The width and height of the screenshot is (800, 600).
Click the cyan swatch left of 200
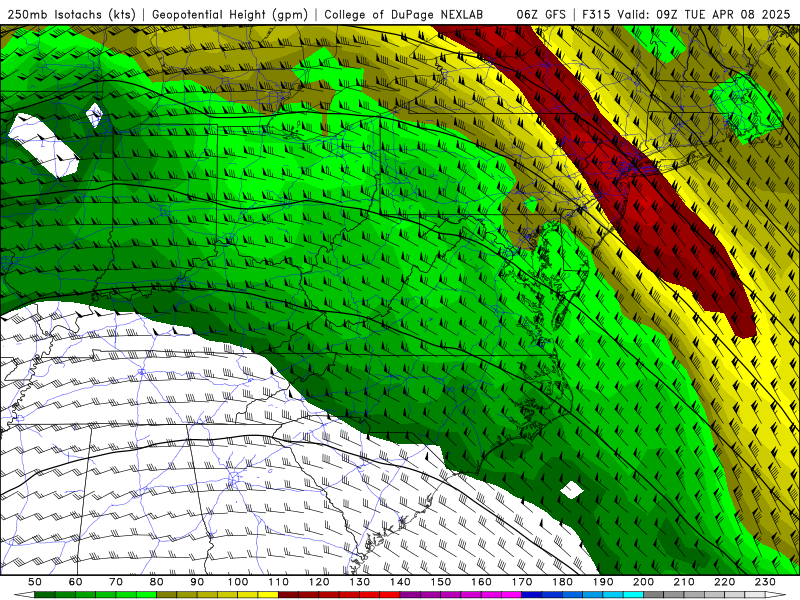633,595
